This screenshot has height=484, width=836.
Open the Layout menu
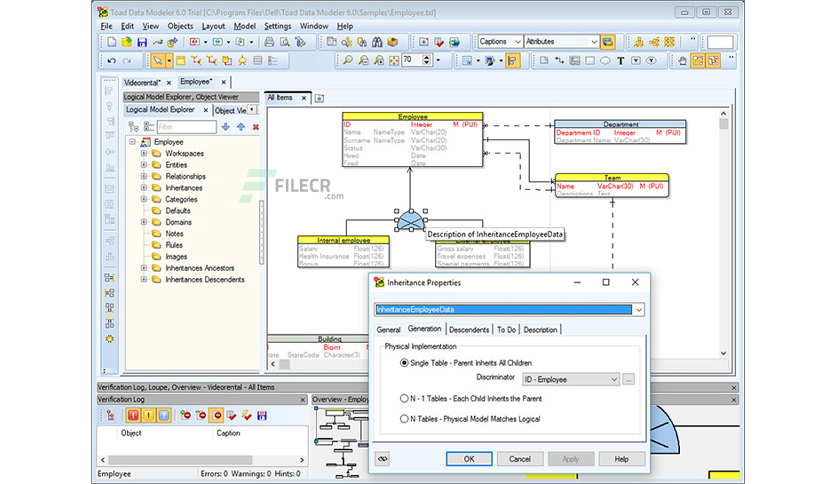click(x=213, y=26)
